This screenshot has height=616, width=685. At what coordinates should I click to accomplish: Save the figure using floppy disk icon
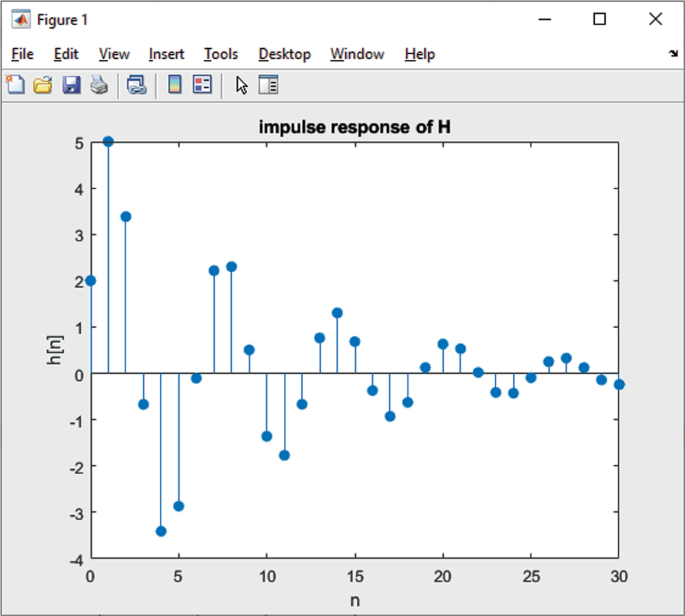click(71, 86)
